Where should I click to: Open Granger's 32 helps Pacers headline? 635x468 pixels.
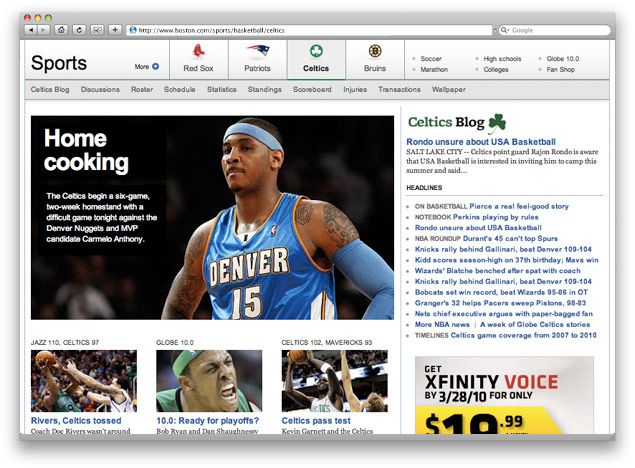(x=500, y=303)
